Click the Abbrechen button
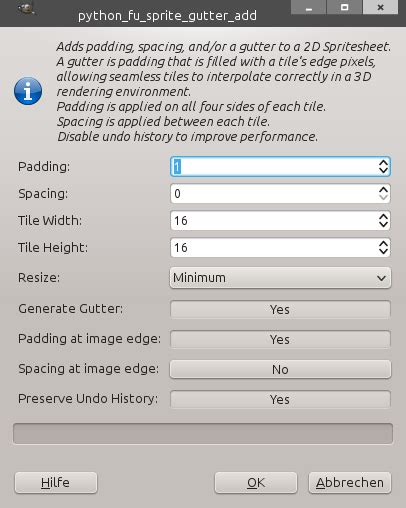 (350, 483)
